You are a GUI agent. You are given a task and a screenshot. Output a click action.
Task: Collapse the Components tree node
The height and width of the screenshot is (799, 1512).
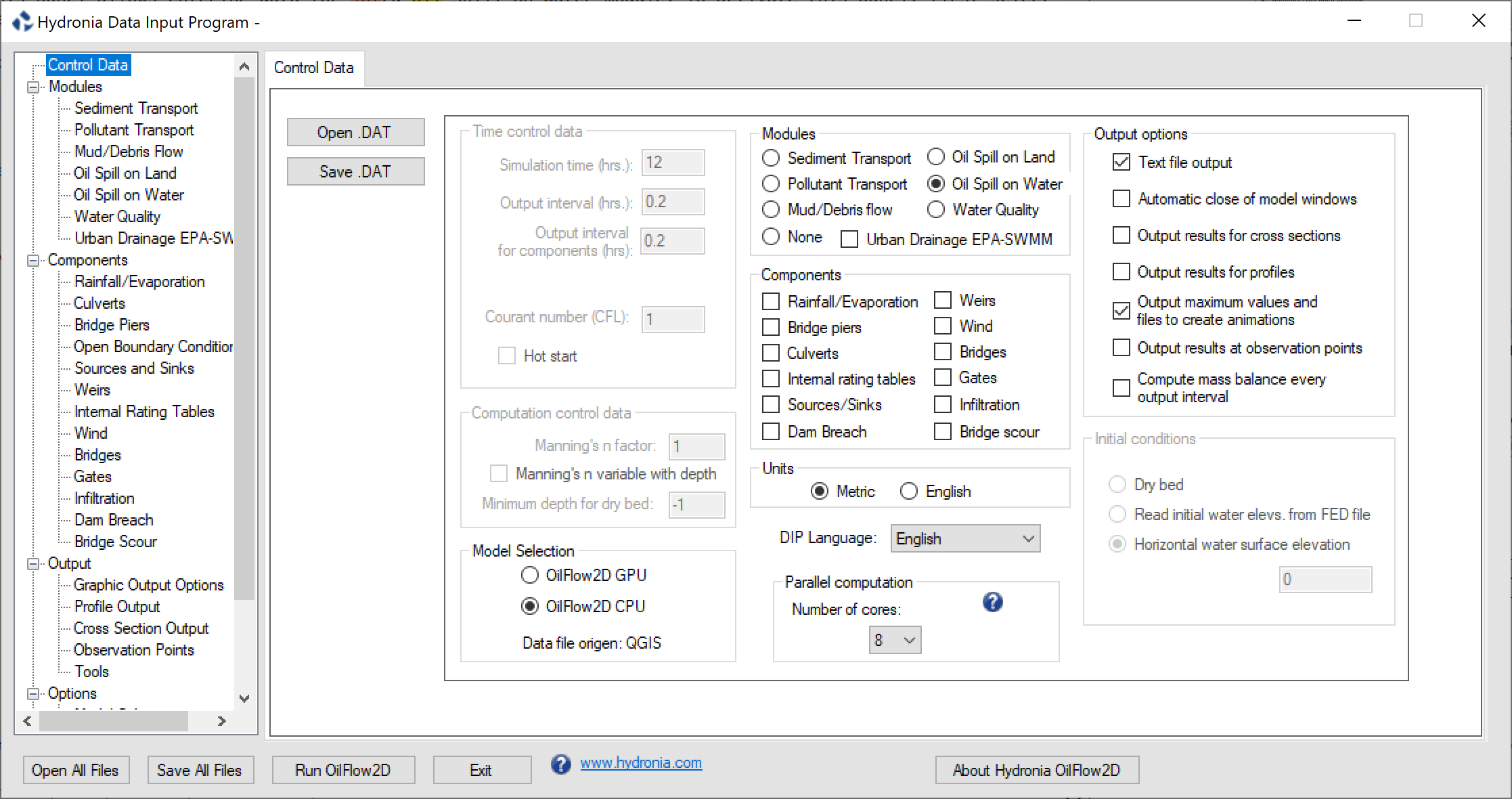click(x=32, y=261)
